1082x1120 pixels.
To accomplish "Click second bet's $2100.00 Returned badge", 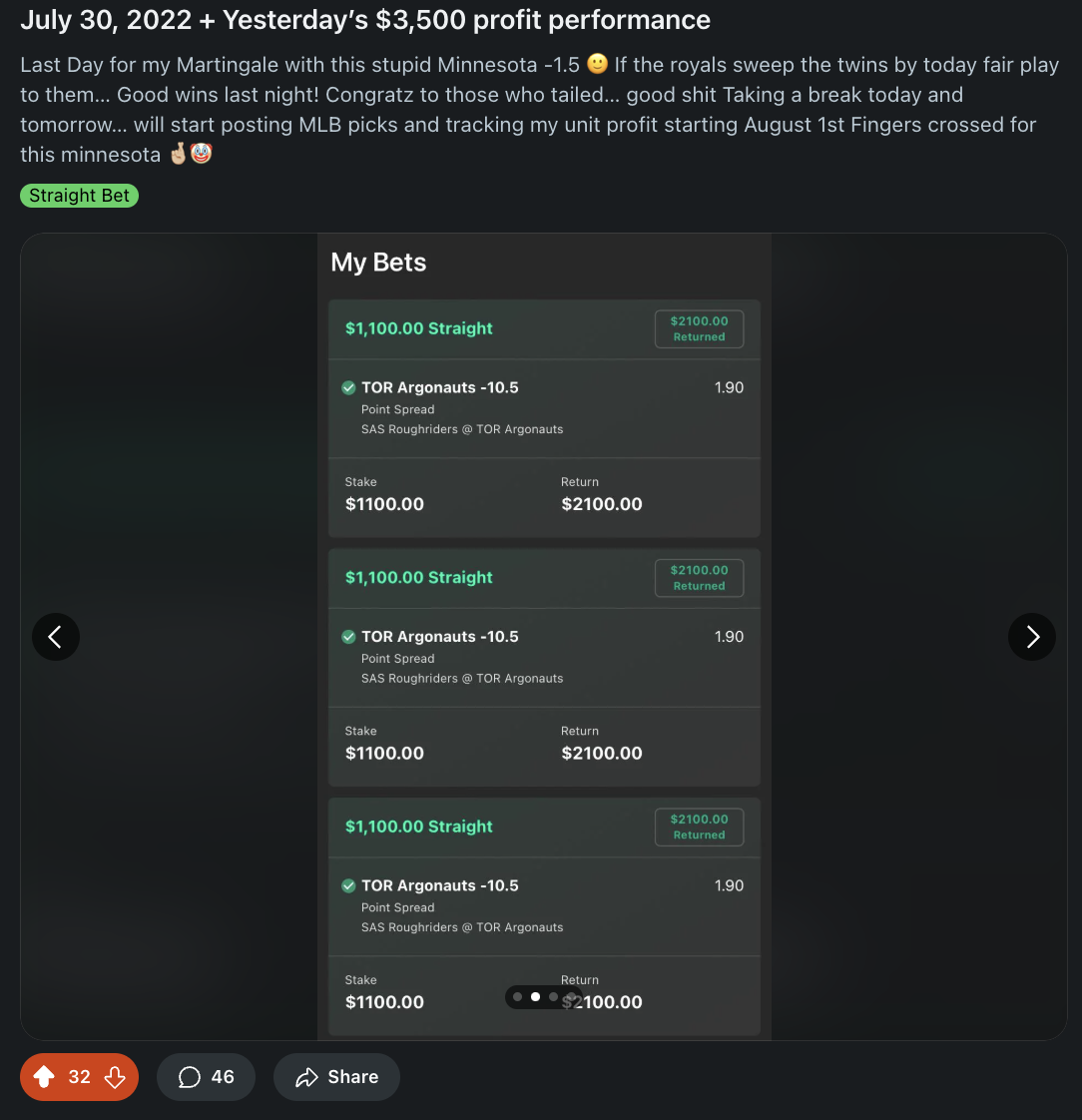I will pos(699,578).
